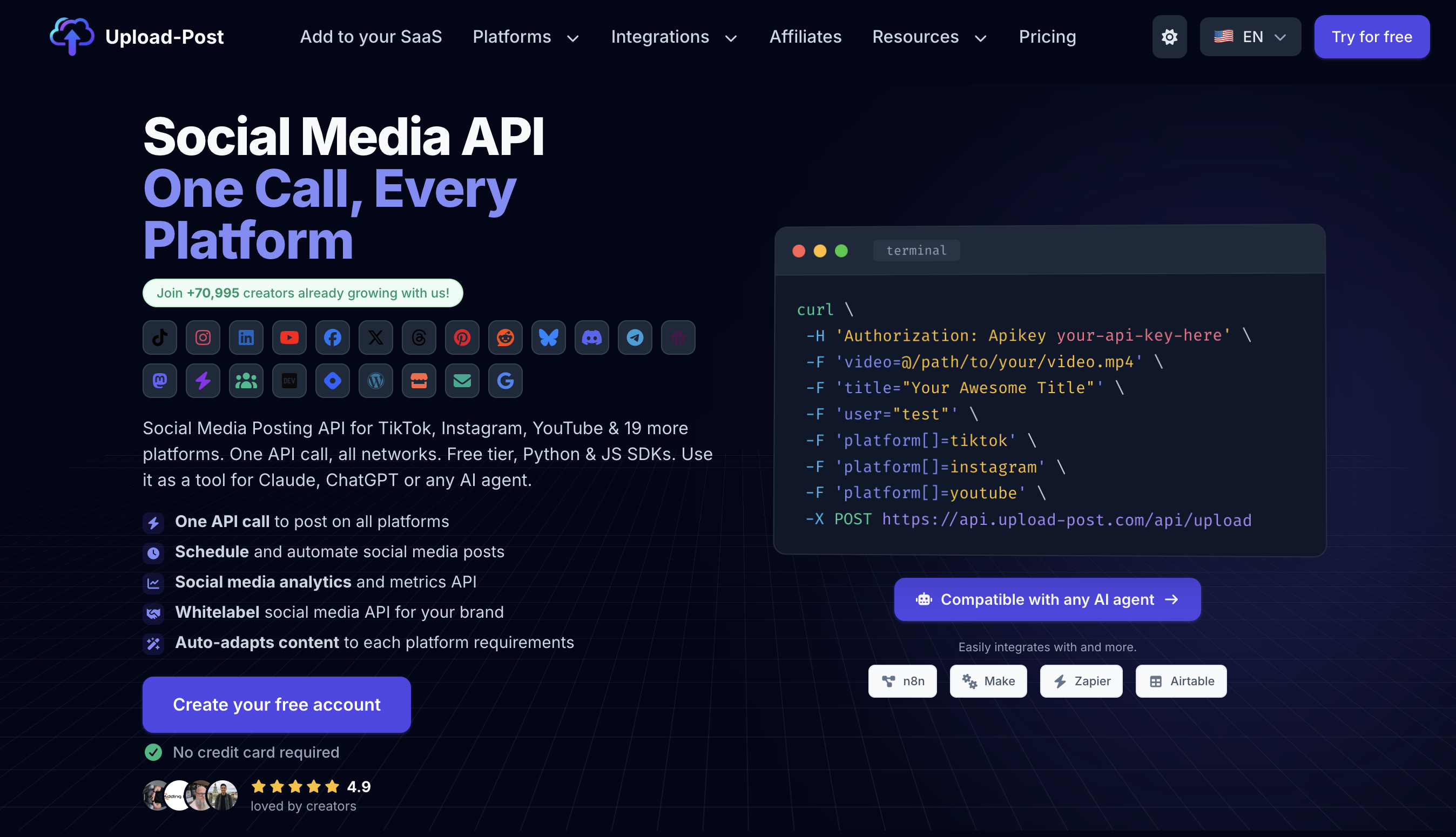The width and height of the screenshot is (1456, 837).
Task: Click the dimmed Slack platform icon
Action: (x=678, y=337)
